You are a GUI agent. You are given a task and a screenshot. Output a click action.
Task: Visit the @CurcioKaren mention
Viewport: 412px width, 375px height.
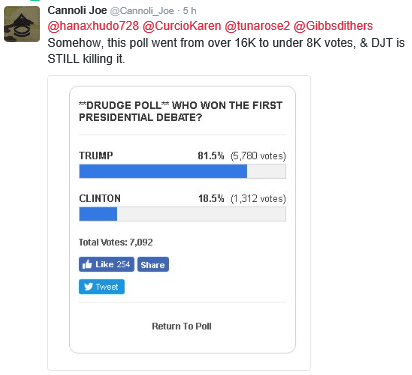pos(182,26)
